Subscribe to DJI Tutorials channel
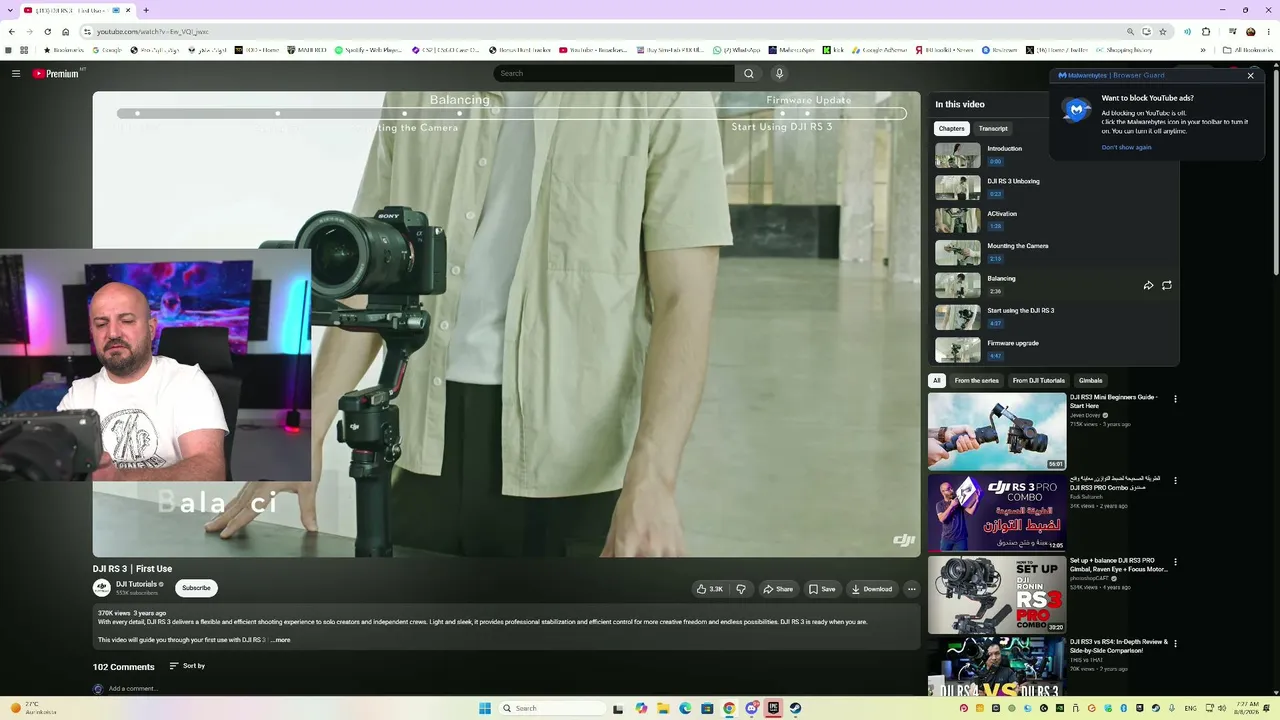This screenshot has width=1280, height=720. coord(196,588)
